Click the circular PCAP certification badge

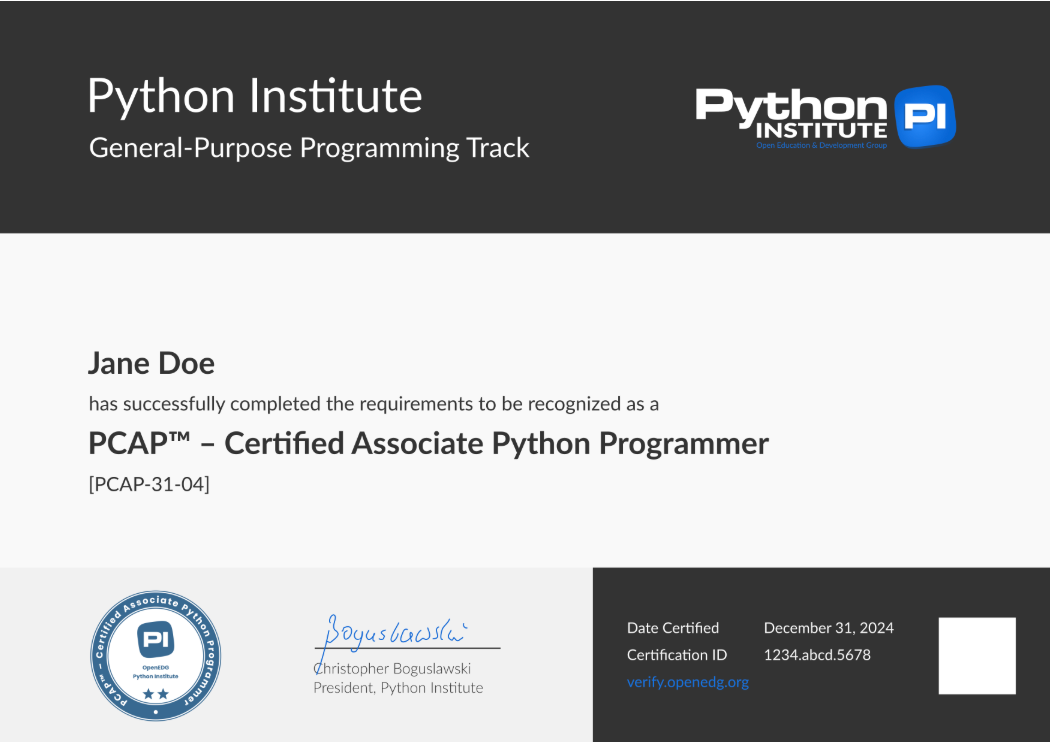coord(155,655)
